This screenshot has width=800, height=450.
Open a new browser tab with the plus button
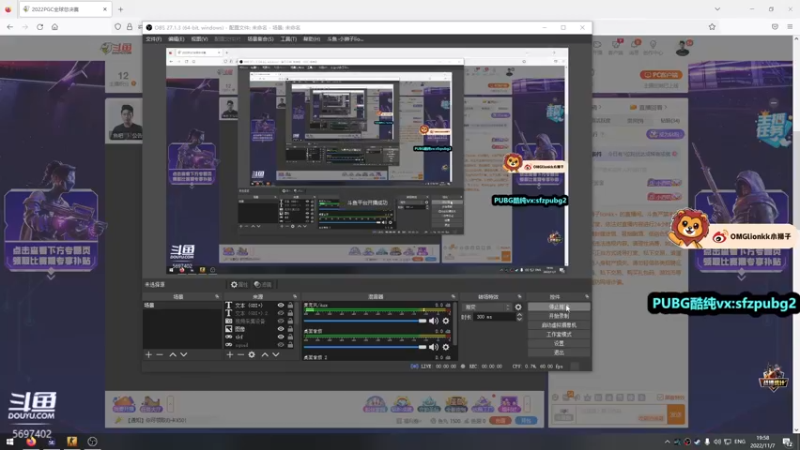120,9
